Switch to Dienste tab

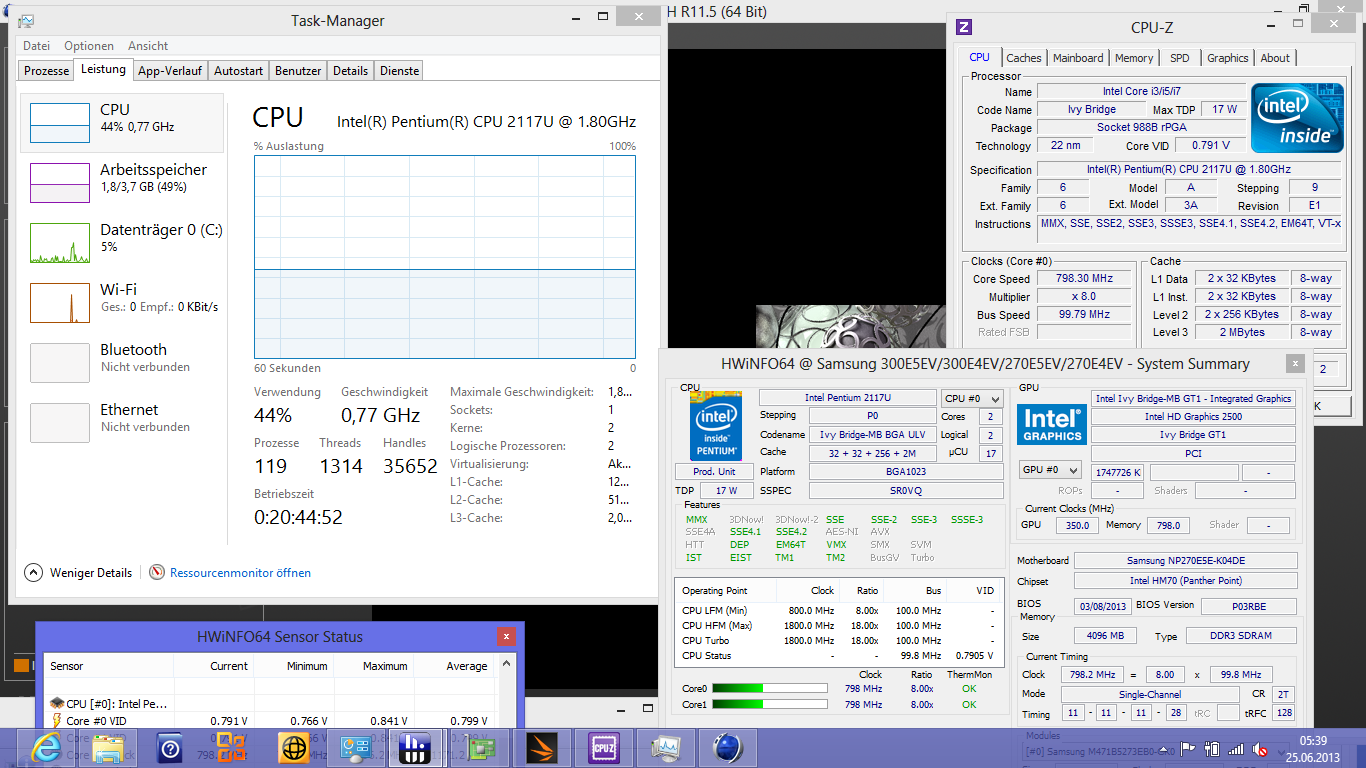point(399,71)
